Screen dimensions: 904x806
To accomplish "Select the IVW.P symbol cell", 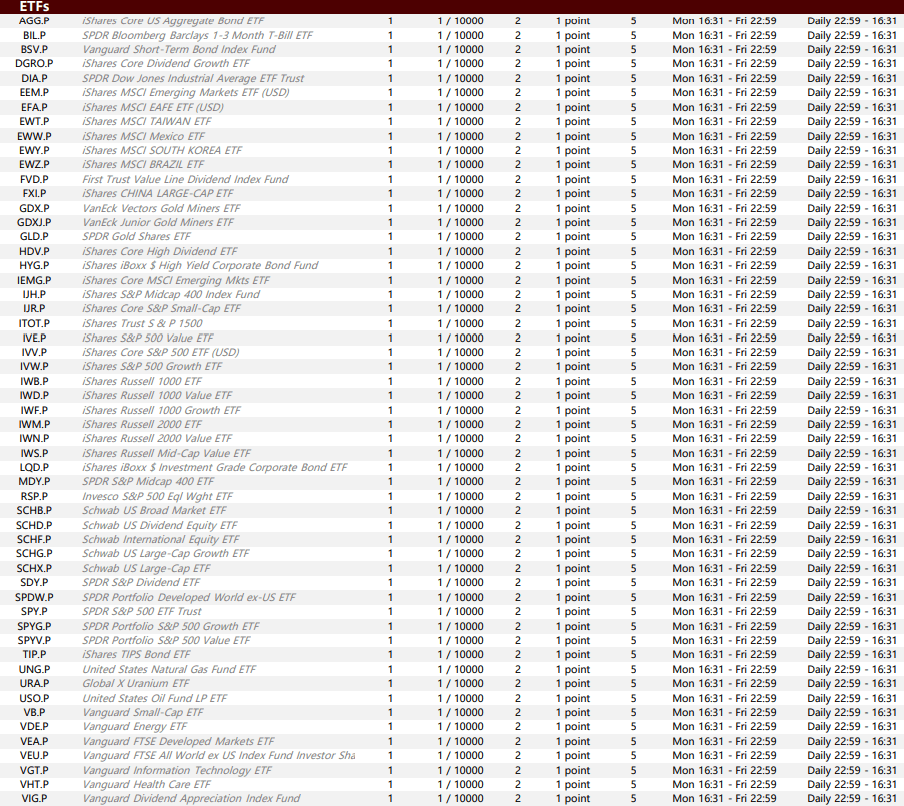I will point(34,366).
